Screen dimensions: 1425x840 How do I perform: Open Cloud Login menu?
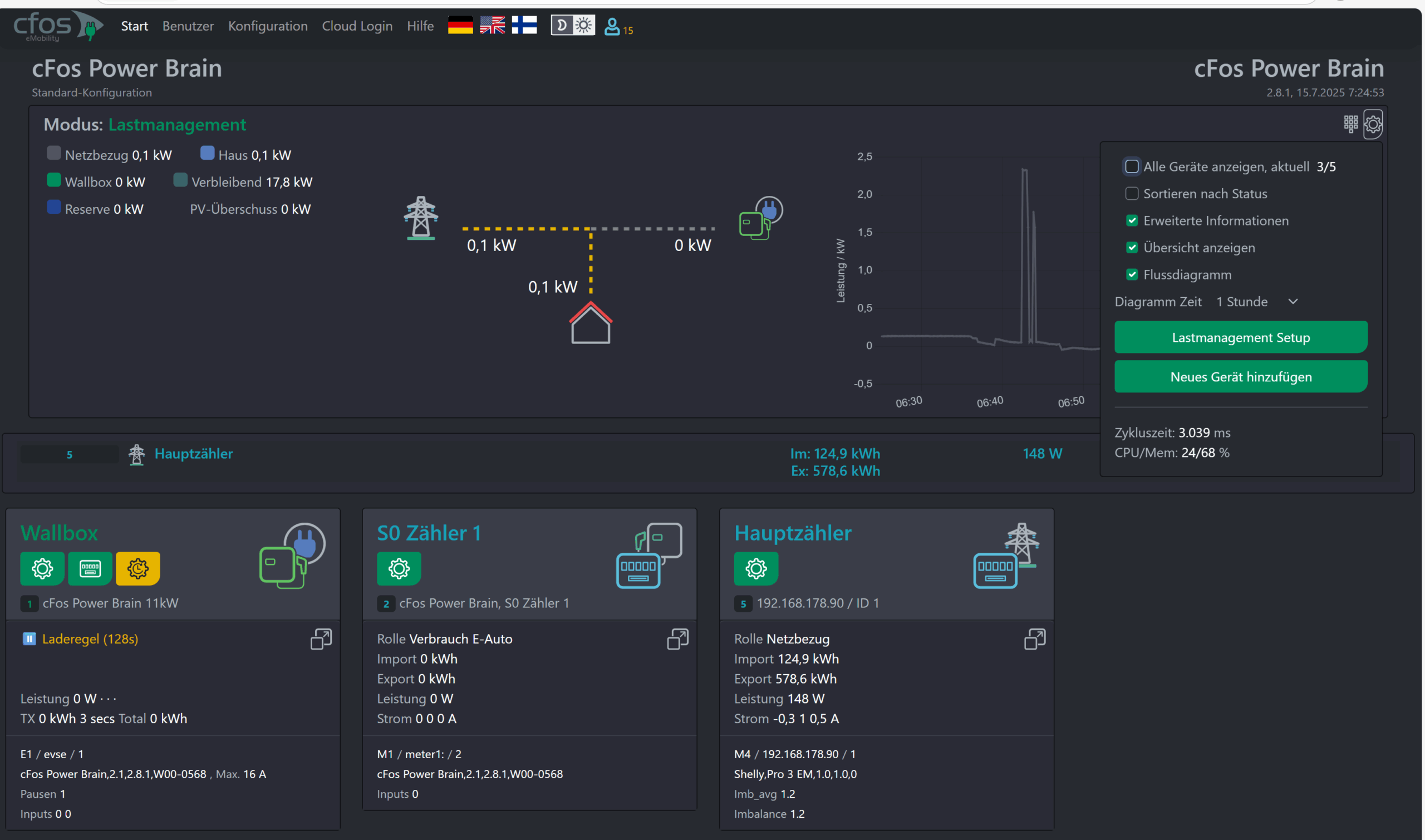point(357,26)
